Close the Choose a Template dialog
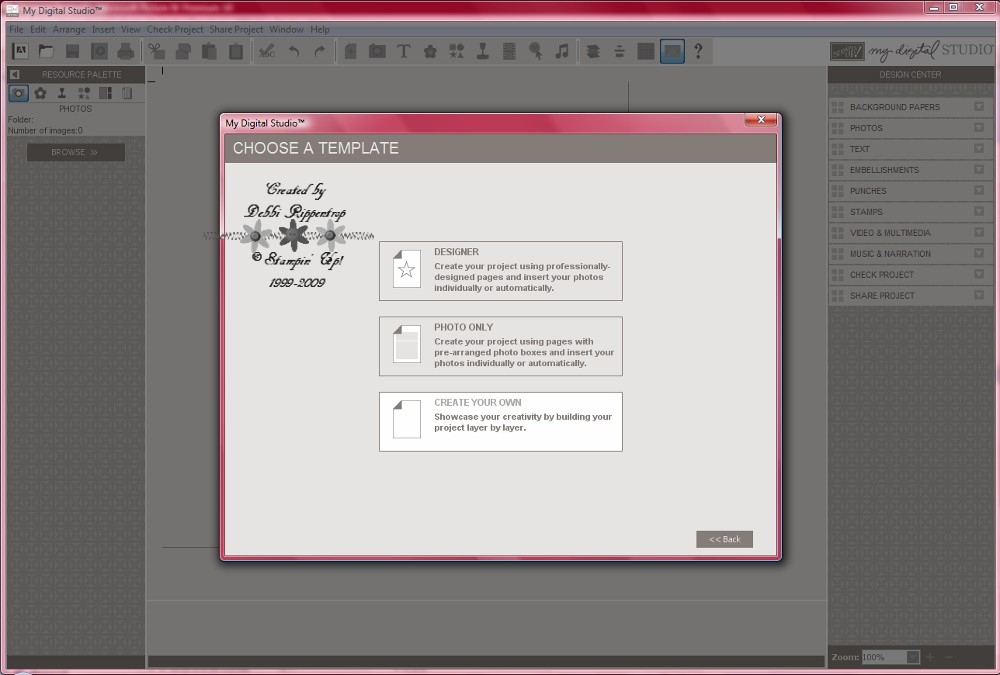 point(761,120)
